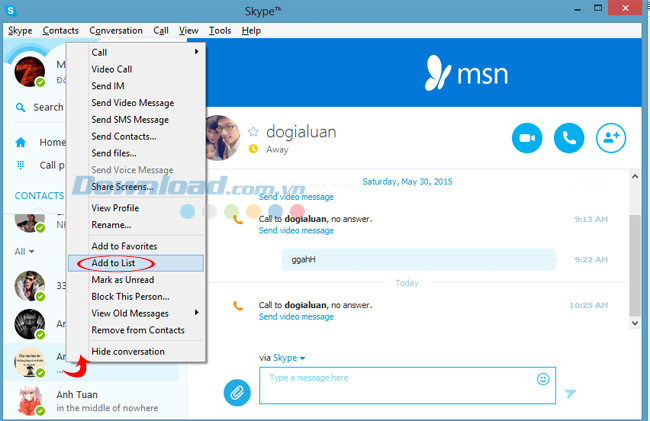This screenshot has width=650, height=421.
Task: Select Add to Favorites
Action: coord(136,246)
